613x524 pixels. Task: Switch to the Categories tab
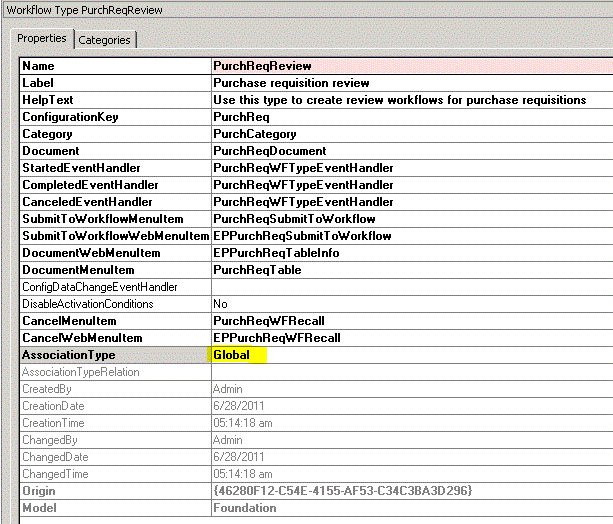click(x=104, y=40)
